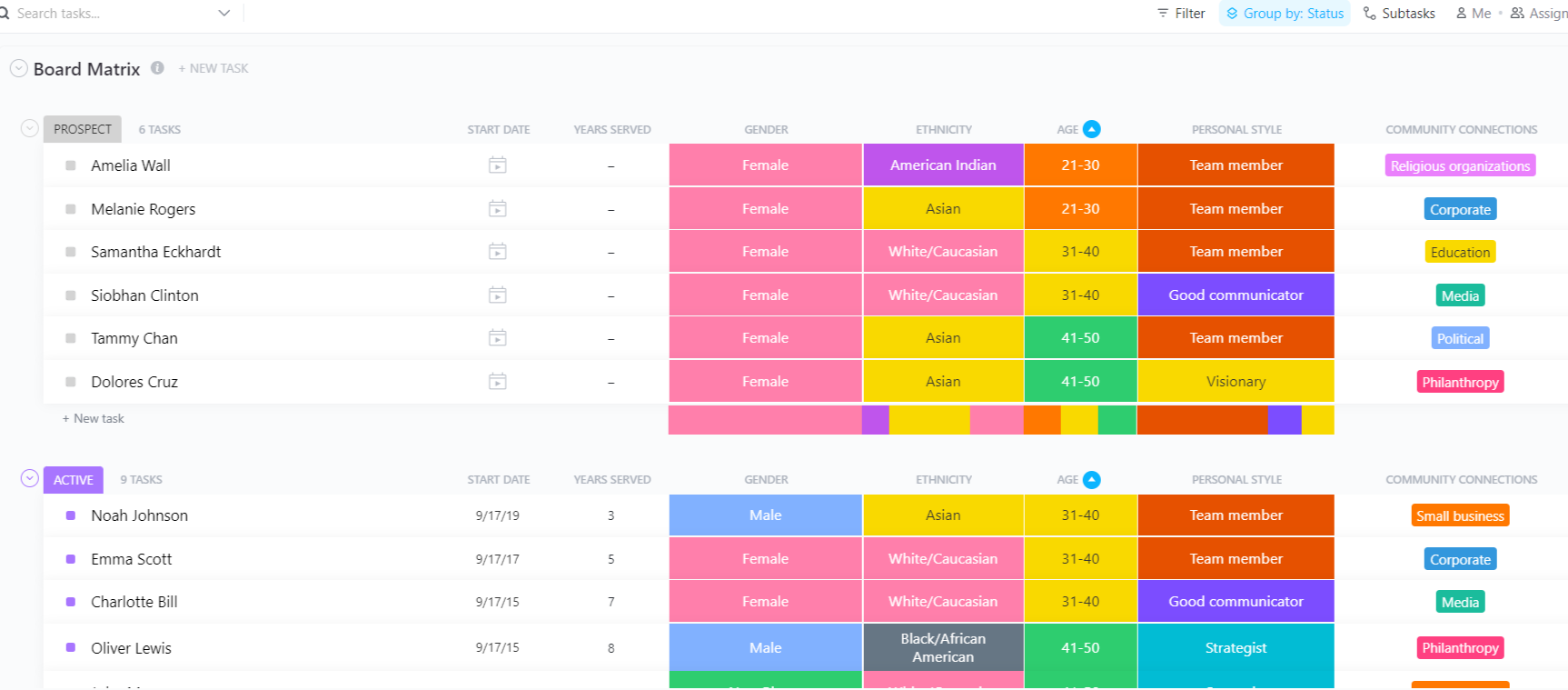Collapse the Board Matrix list
Image resolution: width=1568 pixels, height=690 pixels.
[x=18, y=68]
